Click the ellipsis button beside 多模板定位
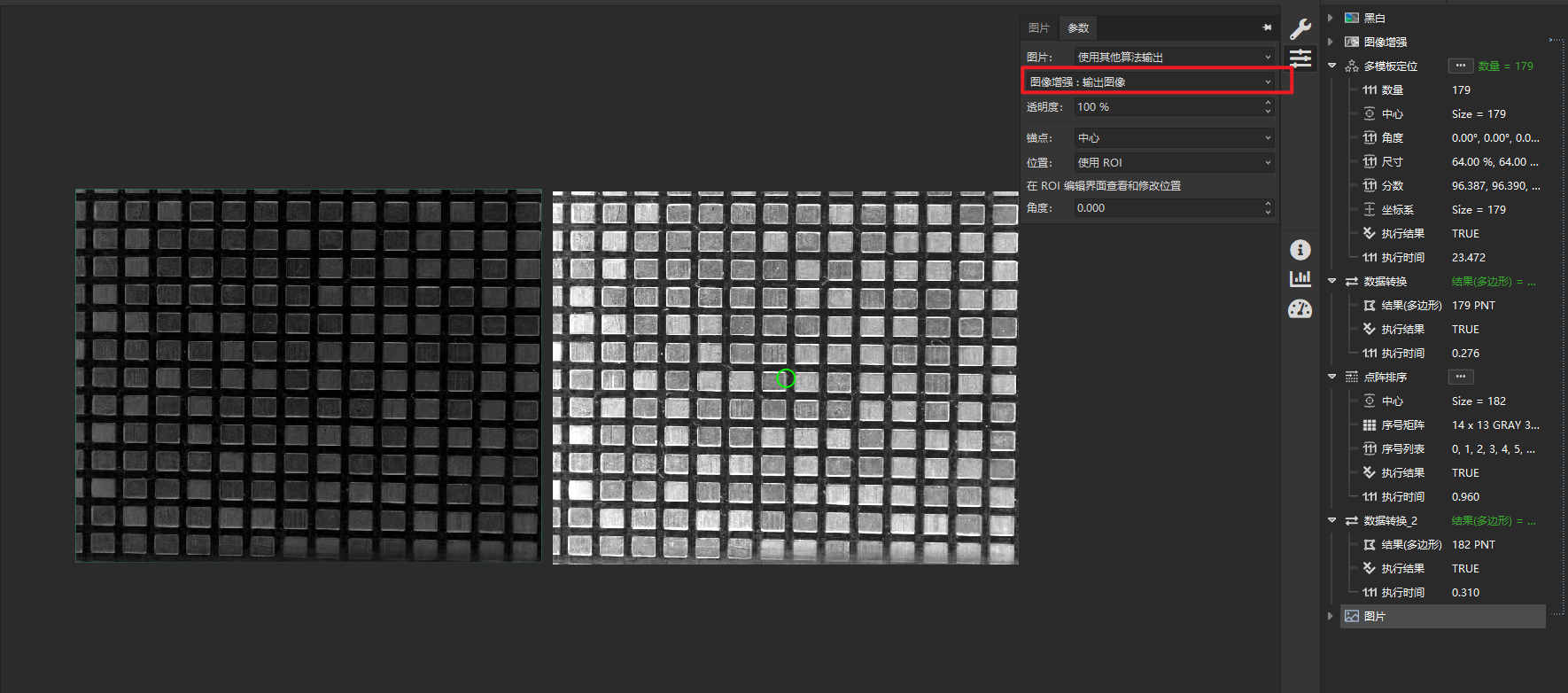The width and height of the screenshot is (1568, 693). tap(1460, 66)
